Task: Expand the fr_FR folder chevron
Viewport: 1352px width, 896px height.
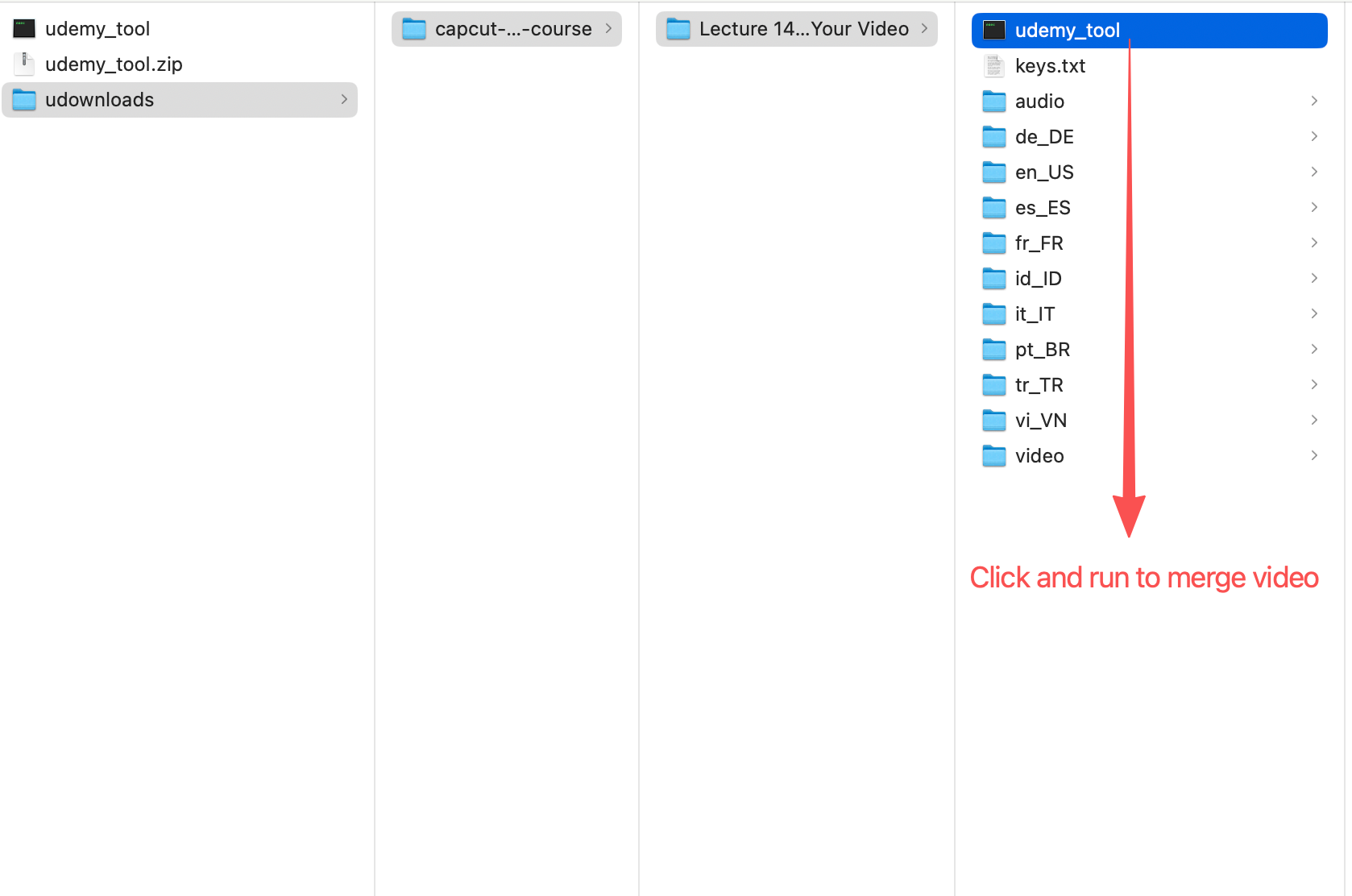Action: coord(1314,243)
